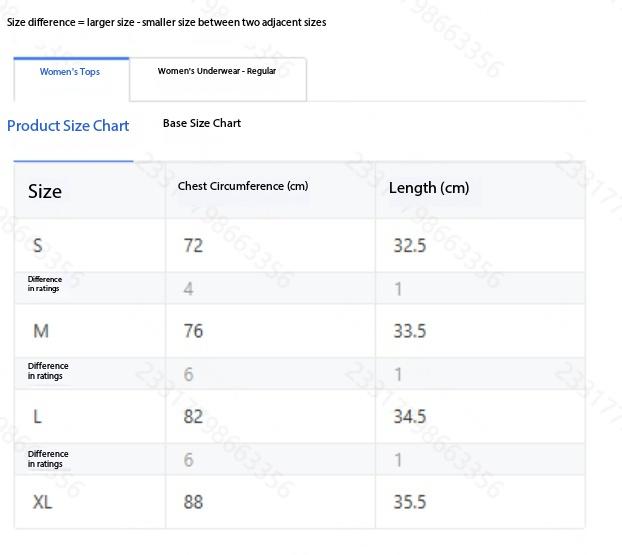
Task: Click the Size column header
Action: coord(45,192)
